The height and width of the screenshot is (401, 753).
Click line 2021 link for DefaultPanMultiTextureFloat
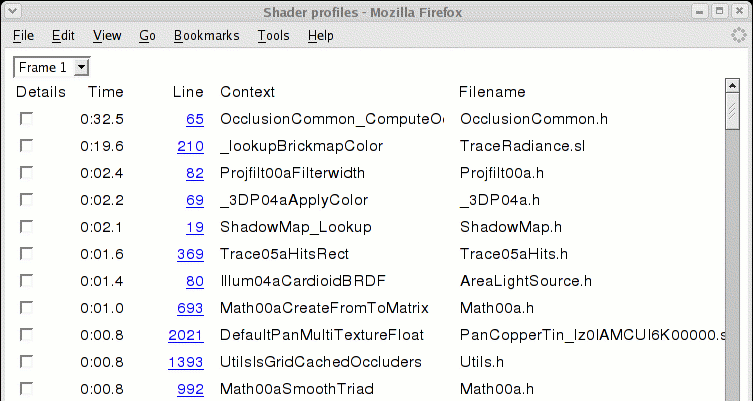(186, 335)
